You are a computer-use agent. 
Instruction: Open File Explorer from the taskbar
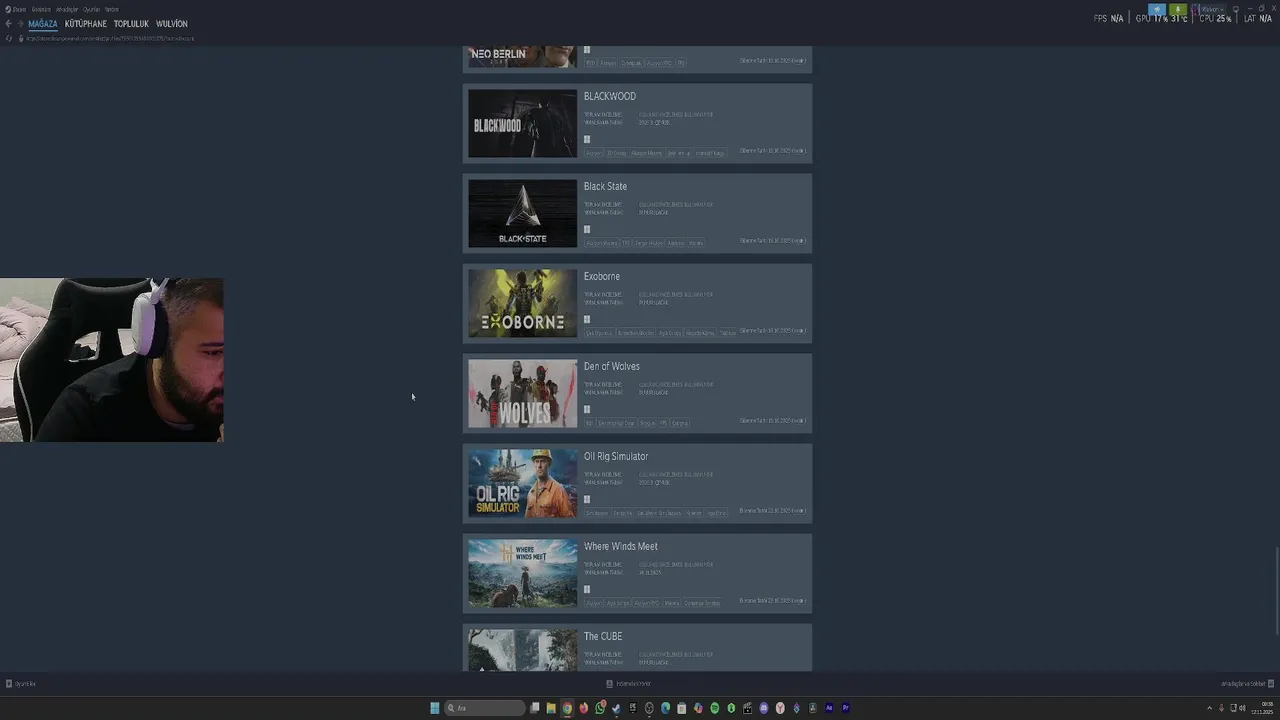click(x=551, y=708)
